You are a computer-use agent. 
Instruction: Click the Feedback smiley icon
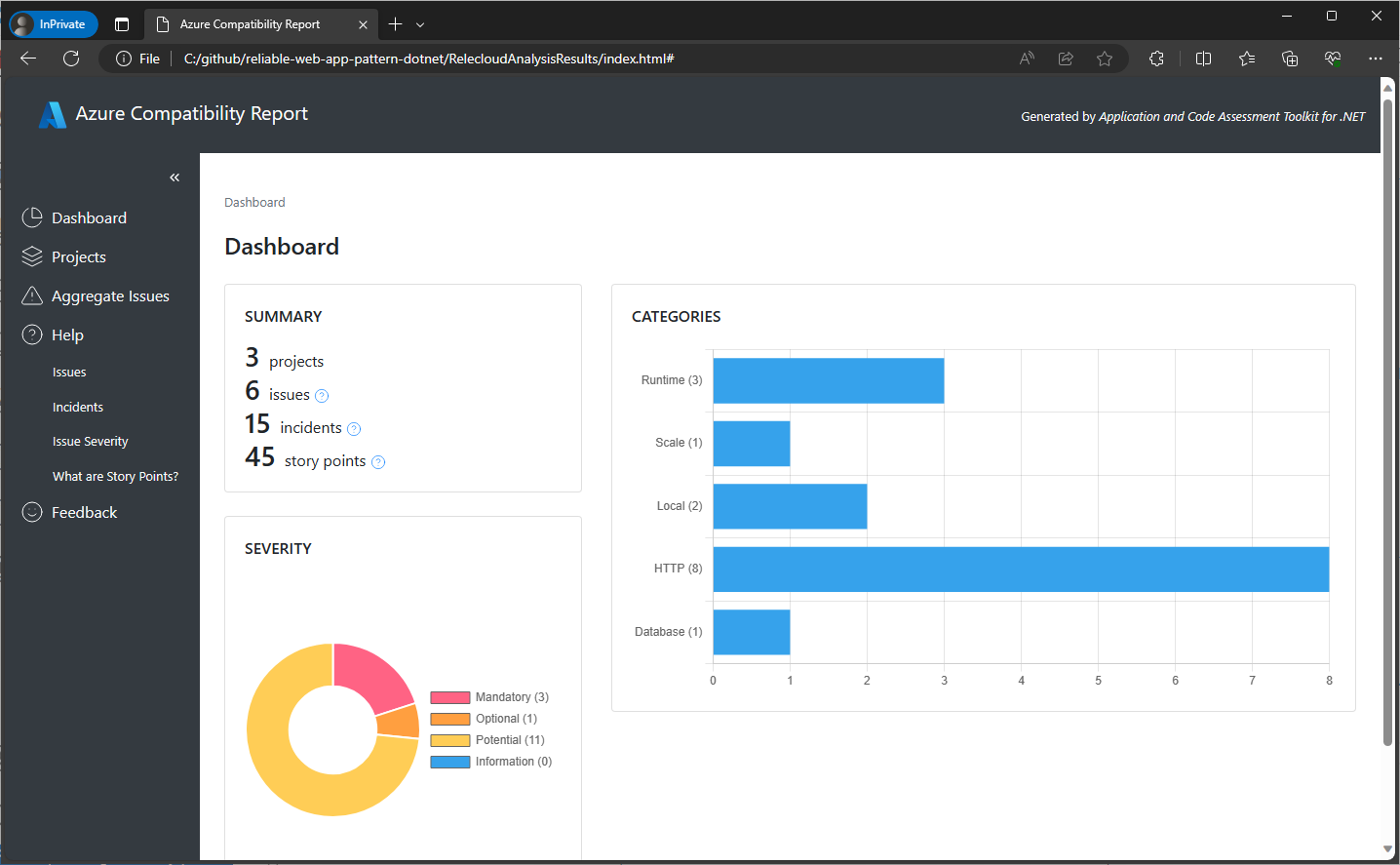[x=30, y=511]
